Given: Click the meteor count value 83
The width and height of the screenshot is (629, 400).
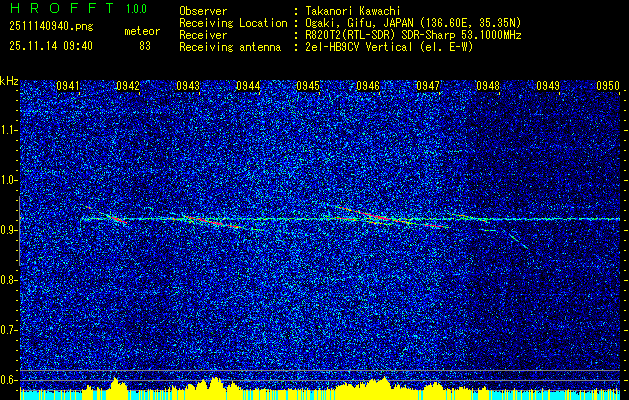Looking at the screenshot, I should point(145,46).
